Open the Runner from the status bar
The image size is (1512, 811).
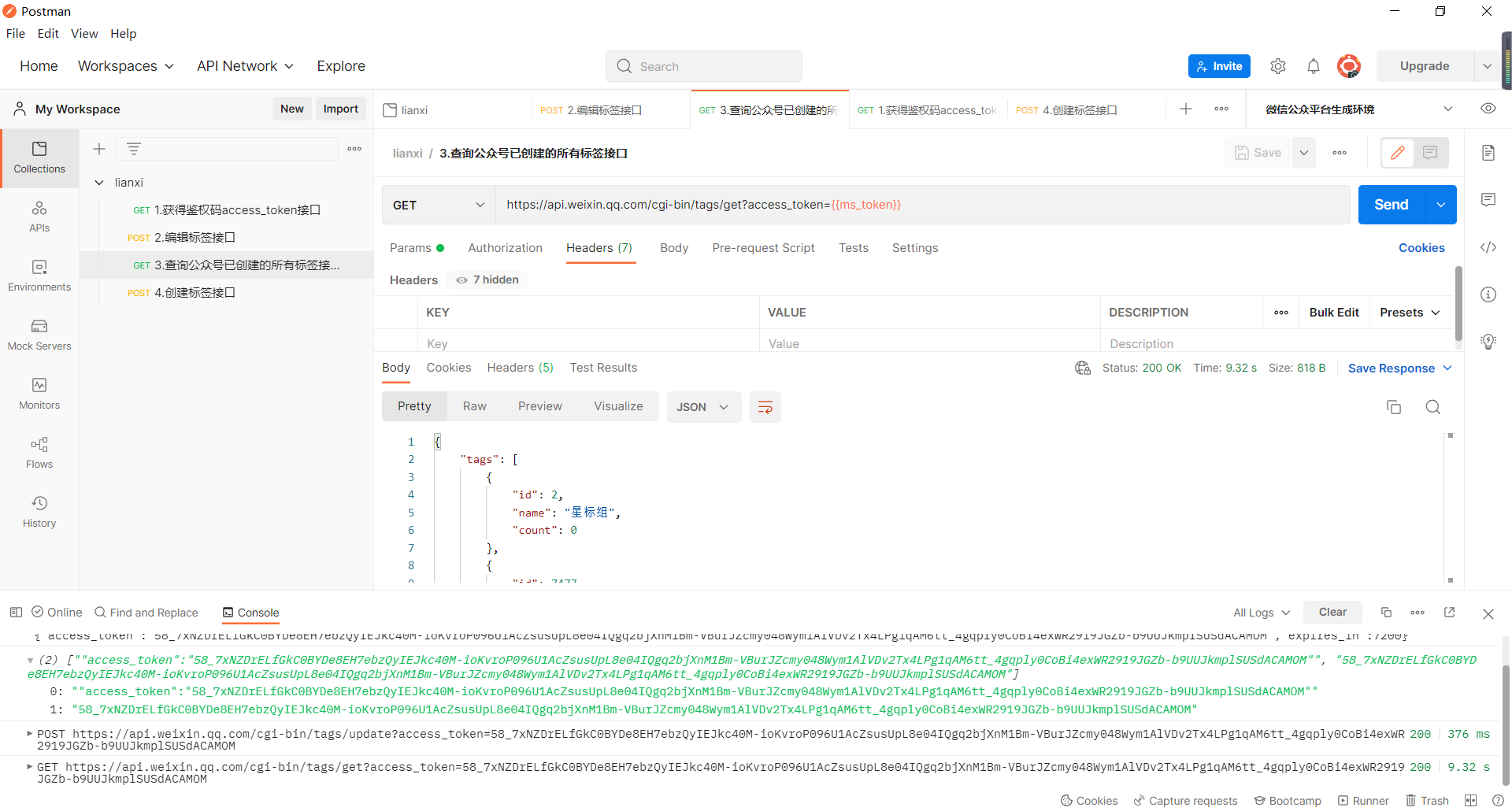pos(1363,800)
